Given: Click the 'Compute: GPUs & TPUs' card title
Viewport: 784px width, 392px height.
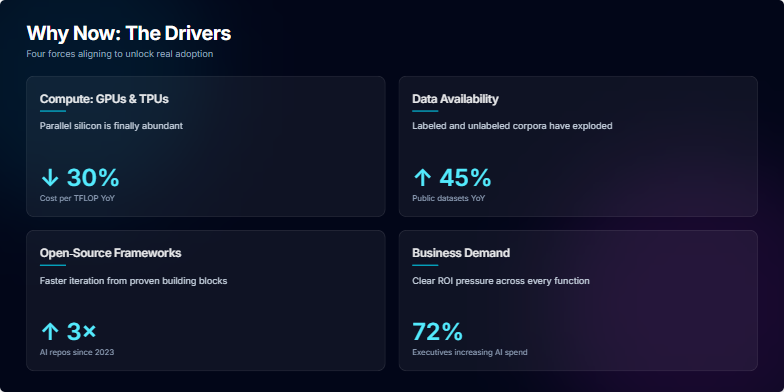Looking at the screenshot, I should 104,99.
